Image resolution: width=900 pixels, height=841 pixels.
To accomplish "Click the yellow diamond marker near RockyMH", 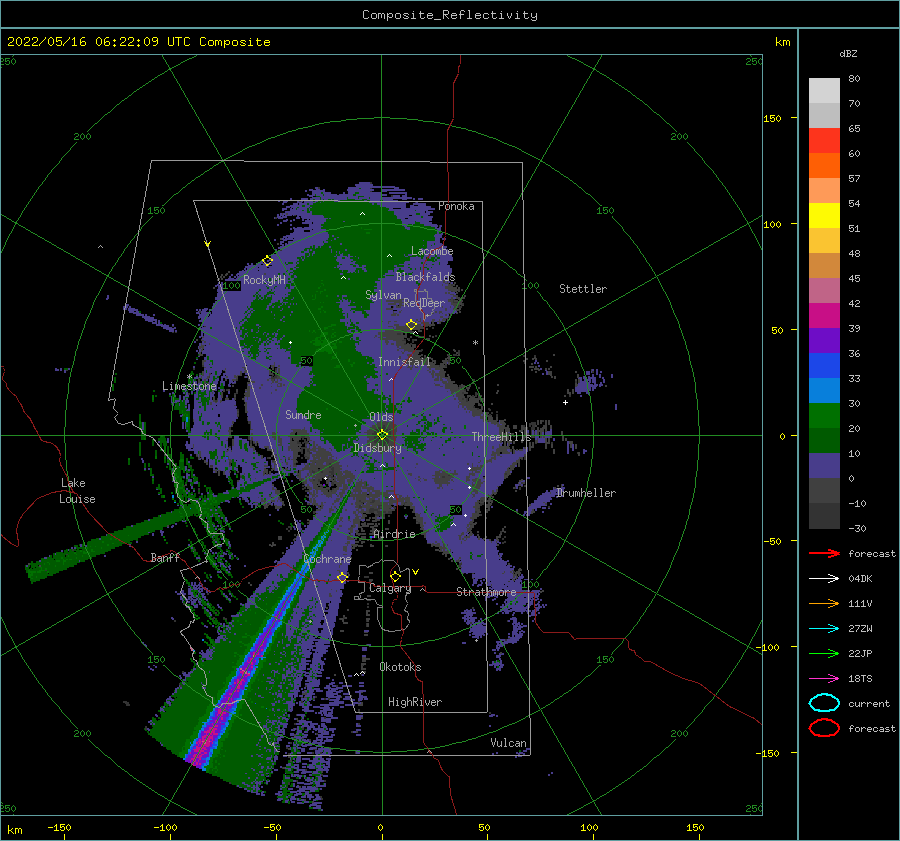I will (x=267, y=261).
